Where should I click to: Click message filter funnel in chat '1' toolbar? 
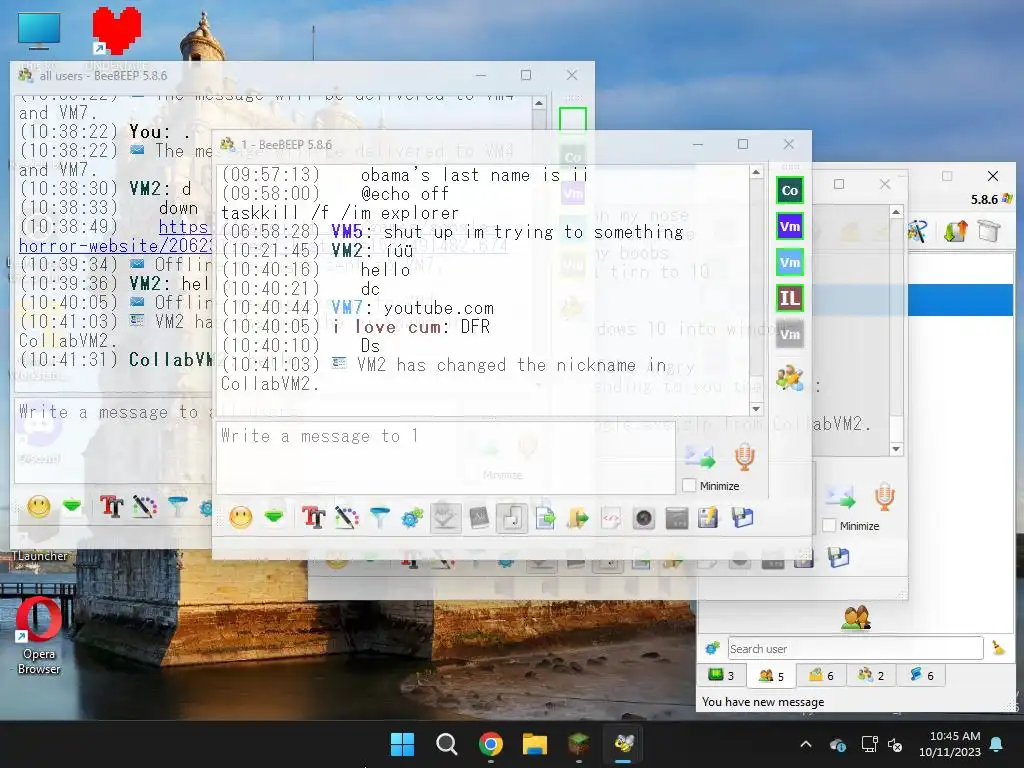[x=379, y=518]
